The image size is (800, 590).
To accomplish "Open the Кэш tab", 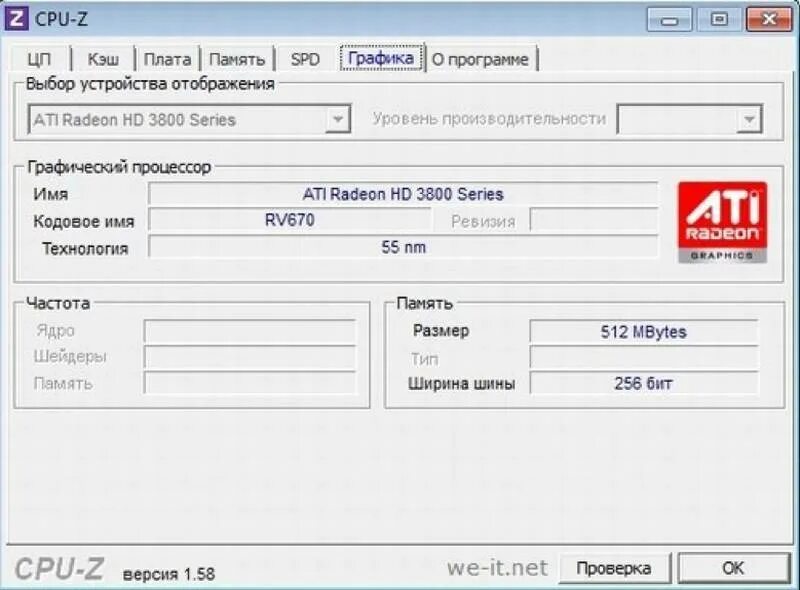I will [103, 59].
